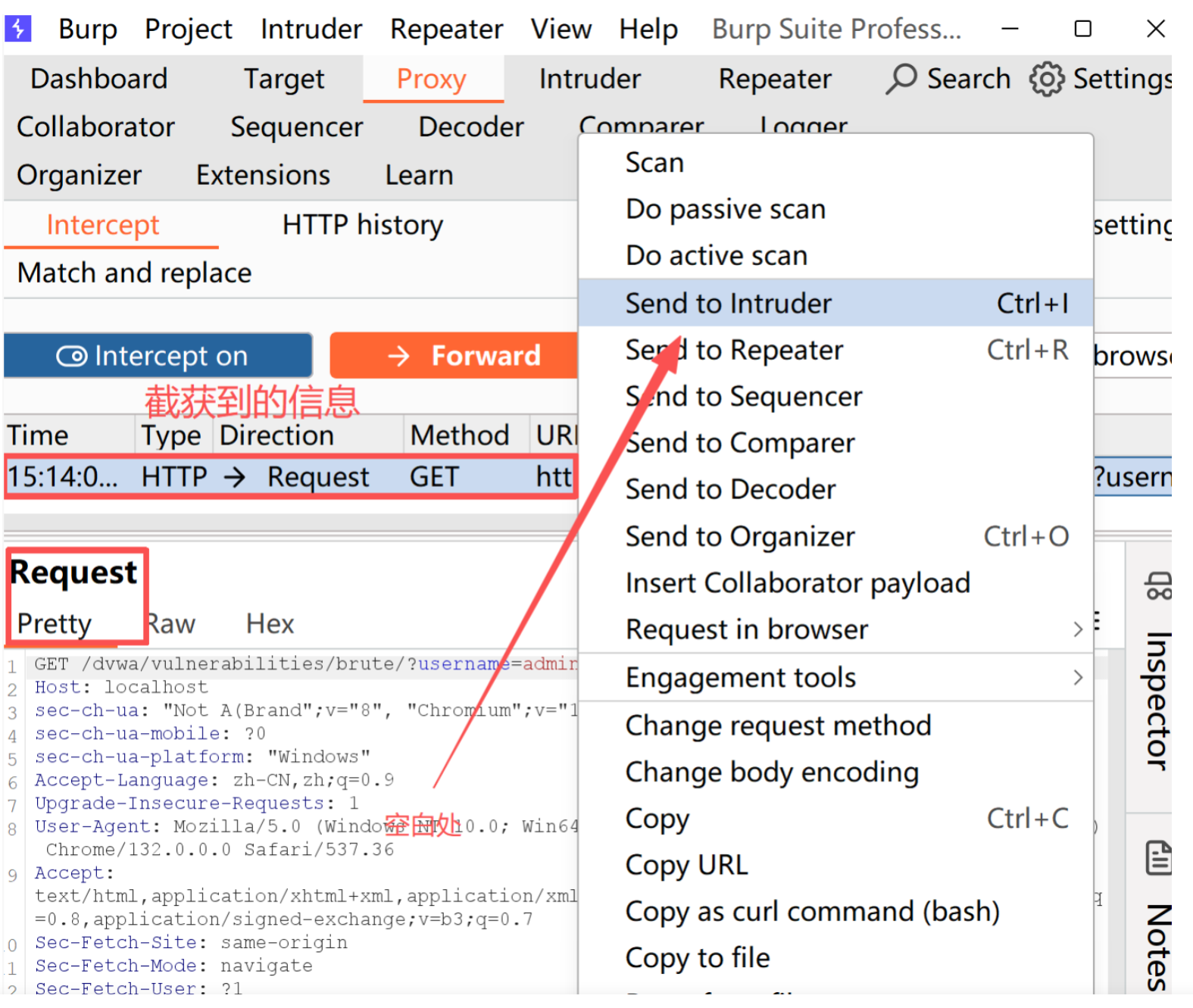Choose Copy URL menu entry
Screen dimensions: 1193x1008
coord(835,865)
